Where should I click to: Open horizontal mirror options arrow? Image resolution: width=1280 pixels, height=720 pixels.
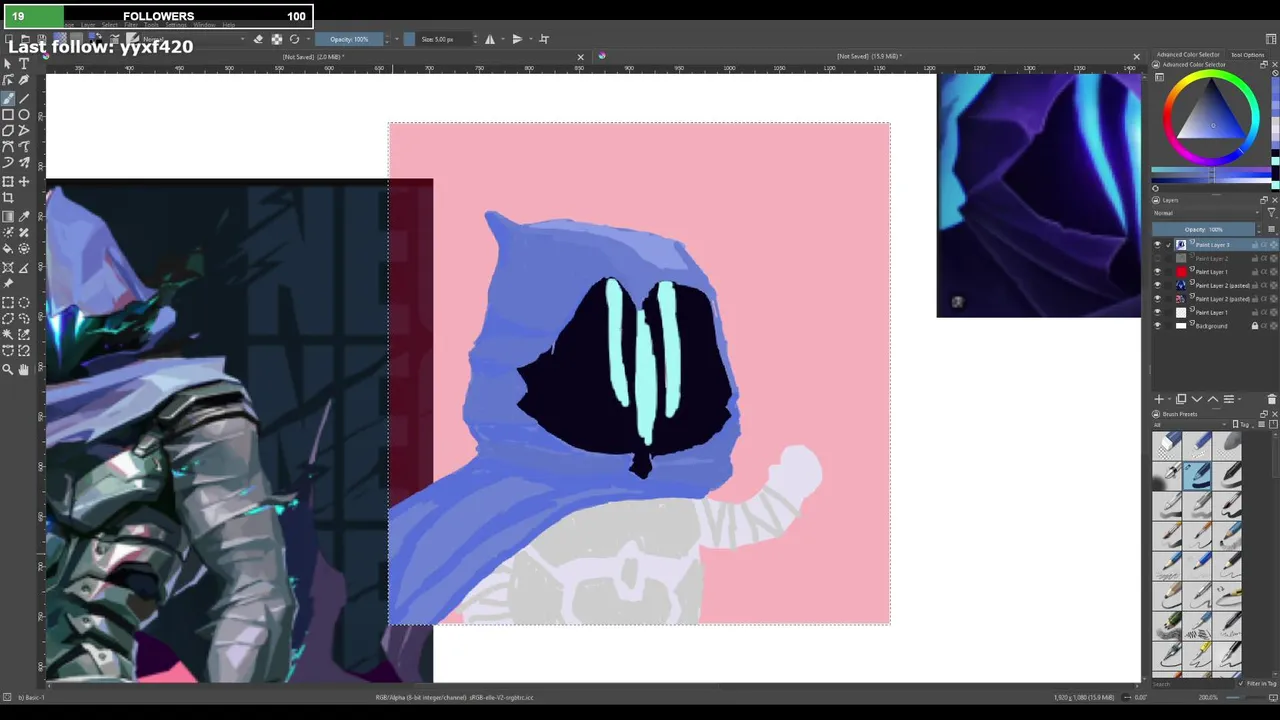[x=502, y=39]
